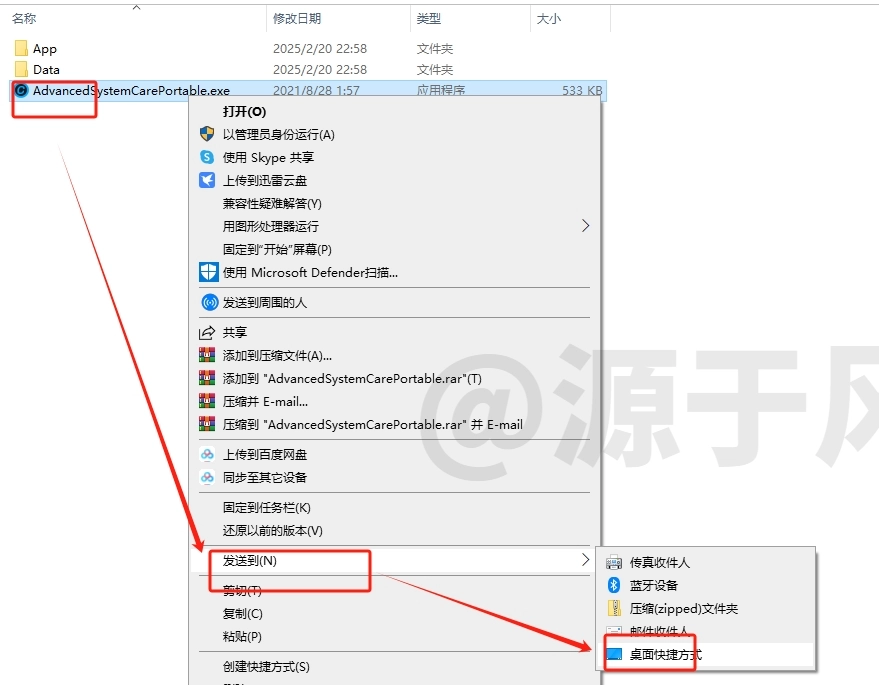Image resolution: width=879 pixels, height=685 pixels.
Task: Select the Data folder name
Action: coord(46,70)
